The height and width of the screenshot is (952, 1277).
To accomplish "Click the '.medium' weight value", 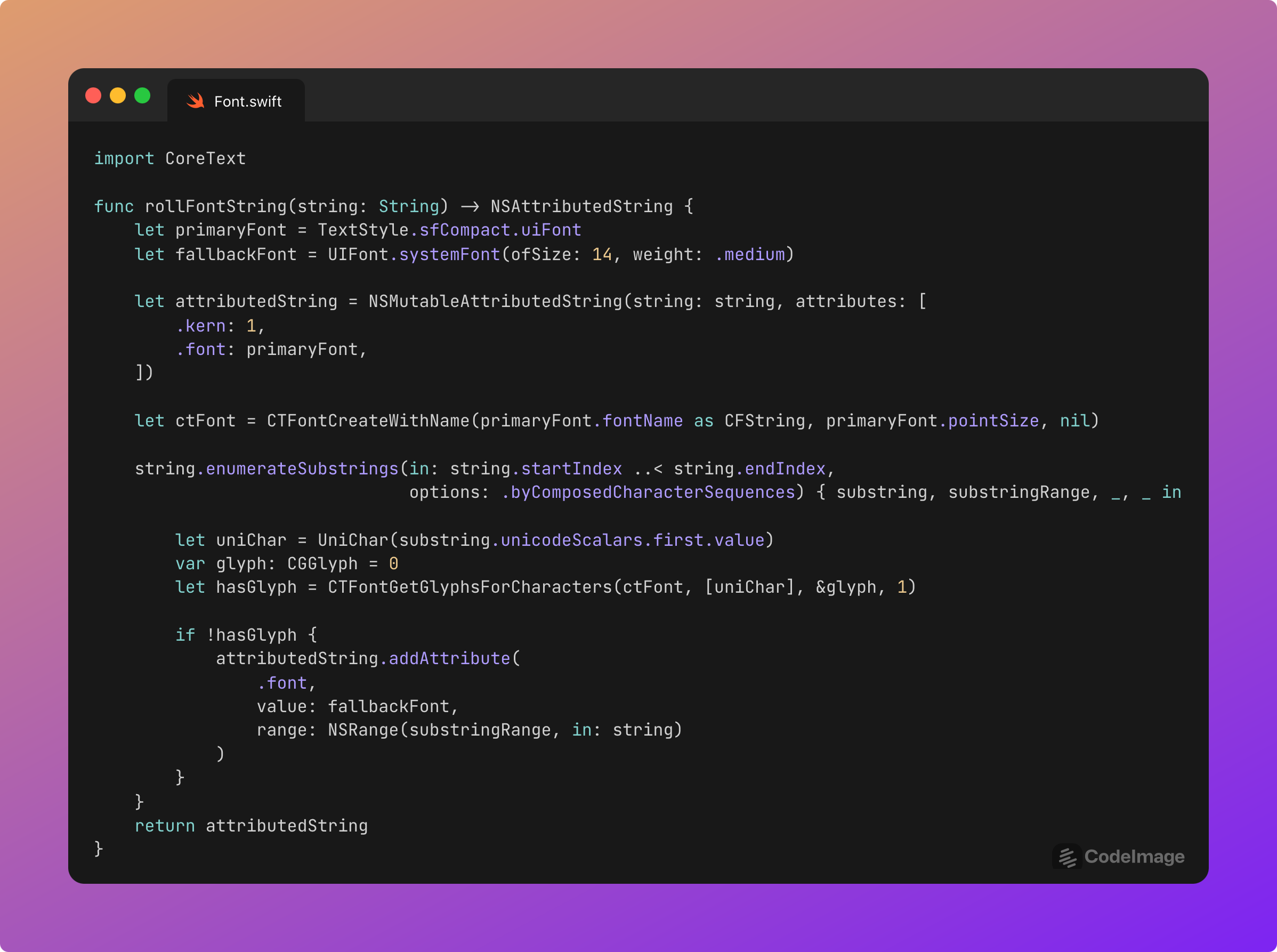I will click(x=750, y=254).
